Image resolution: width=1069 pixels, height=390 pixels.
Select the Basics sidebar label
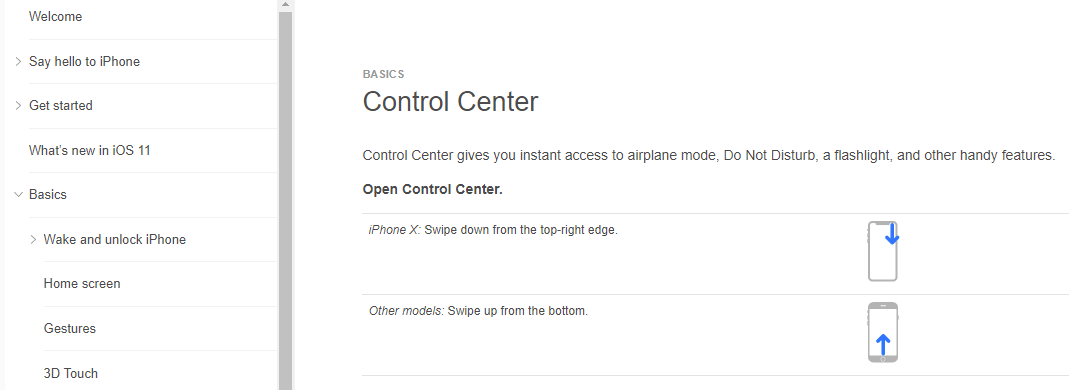48,194
